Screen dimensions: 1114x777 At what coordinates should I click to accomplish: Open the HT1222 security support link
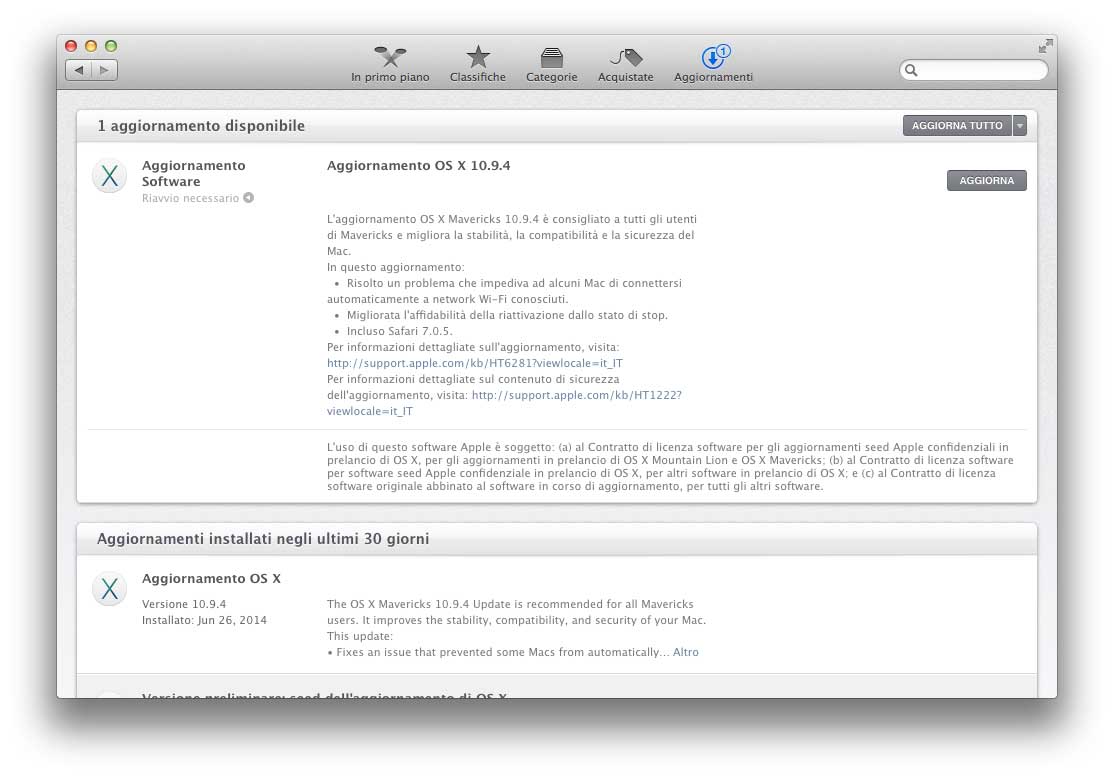[576, 395]
